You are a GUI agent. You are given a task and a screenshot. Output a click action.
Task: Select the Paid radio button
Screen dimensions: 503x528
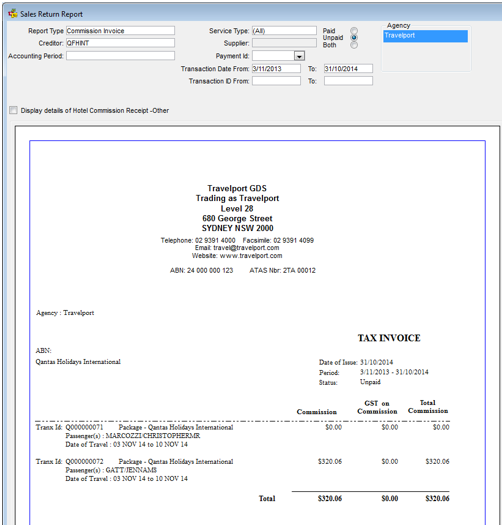pyautogui.click(x=354, y=31)
